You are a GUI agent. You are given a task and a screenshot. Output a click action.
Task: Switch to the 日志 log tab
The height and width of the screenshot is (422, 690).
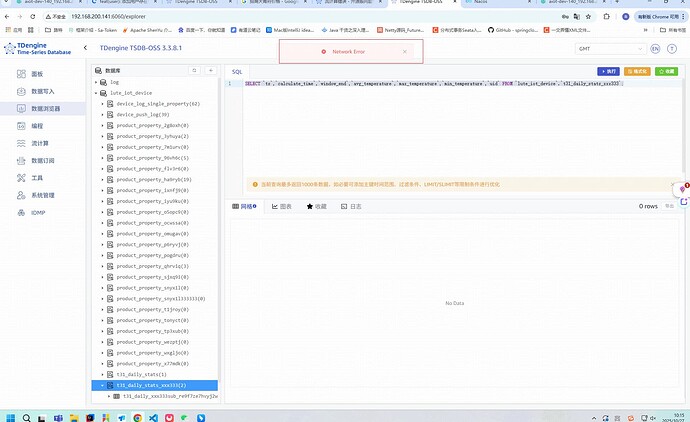(x=351, y=206)
